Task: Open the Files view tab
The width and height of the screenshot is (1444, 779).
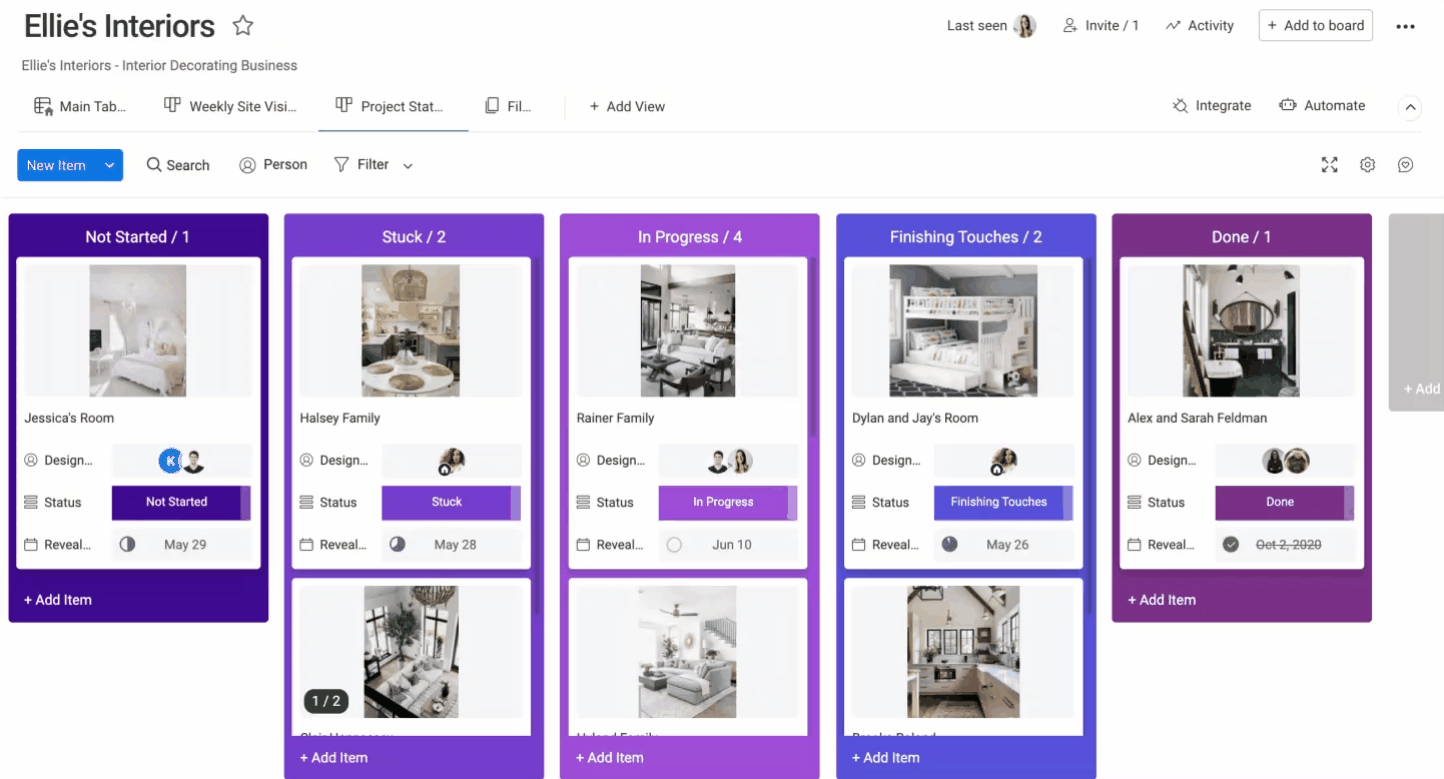Action: point(508,106)
